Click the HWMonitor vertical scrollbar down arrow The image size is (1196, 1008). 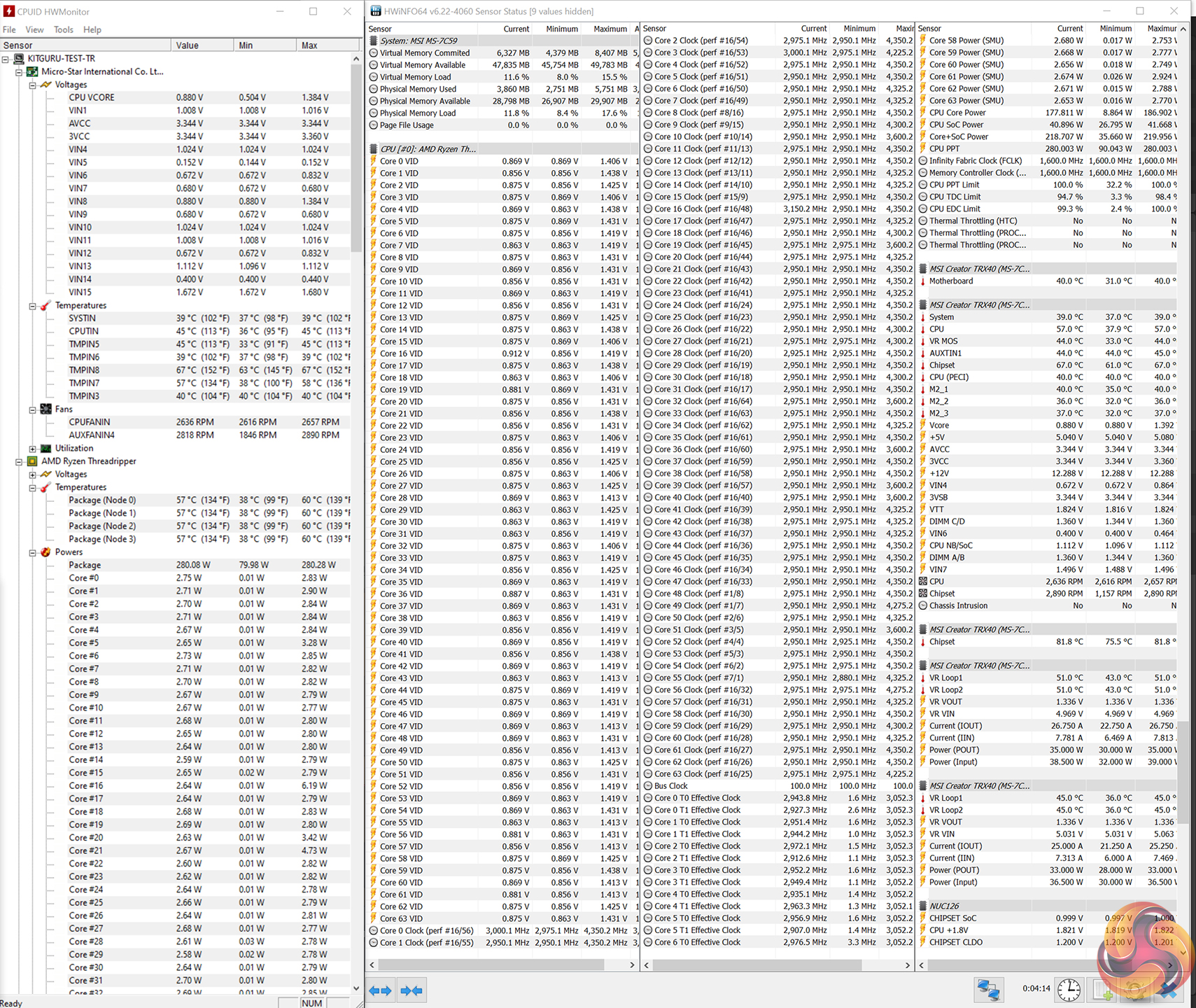click(356, 988)
